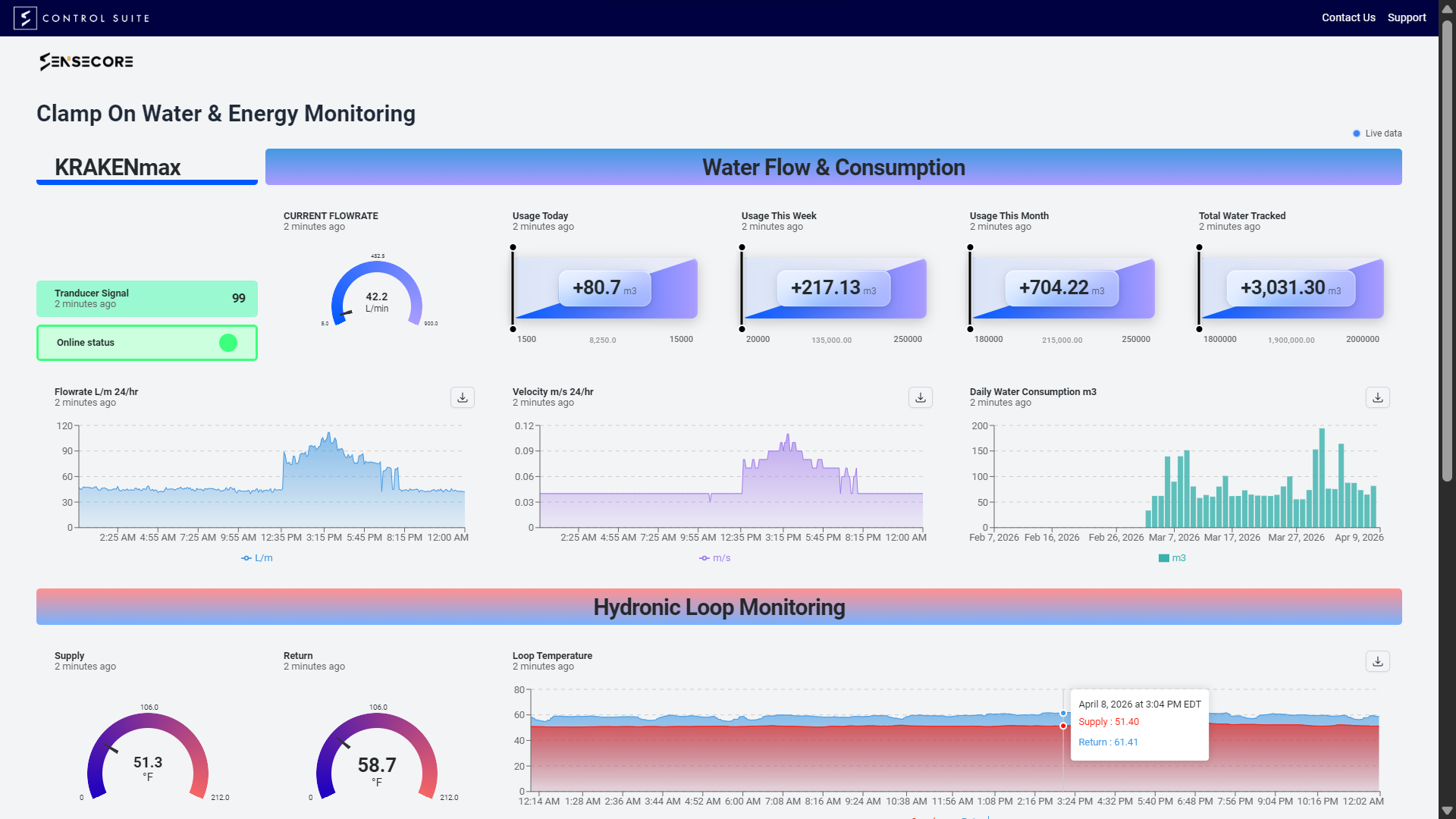The image size is (1456, 819).
Task: Click the Hydronic Loop Monitoring header
Action: [x=718, y=607]
